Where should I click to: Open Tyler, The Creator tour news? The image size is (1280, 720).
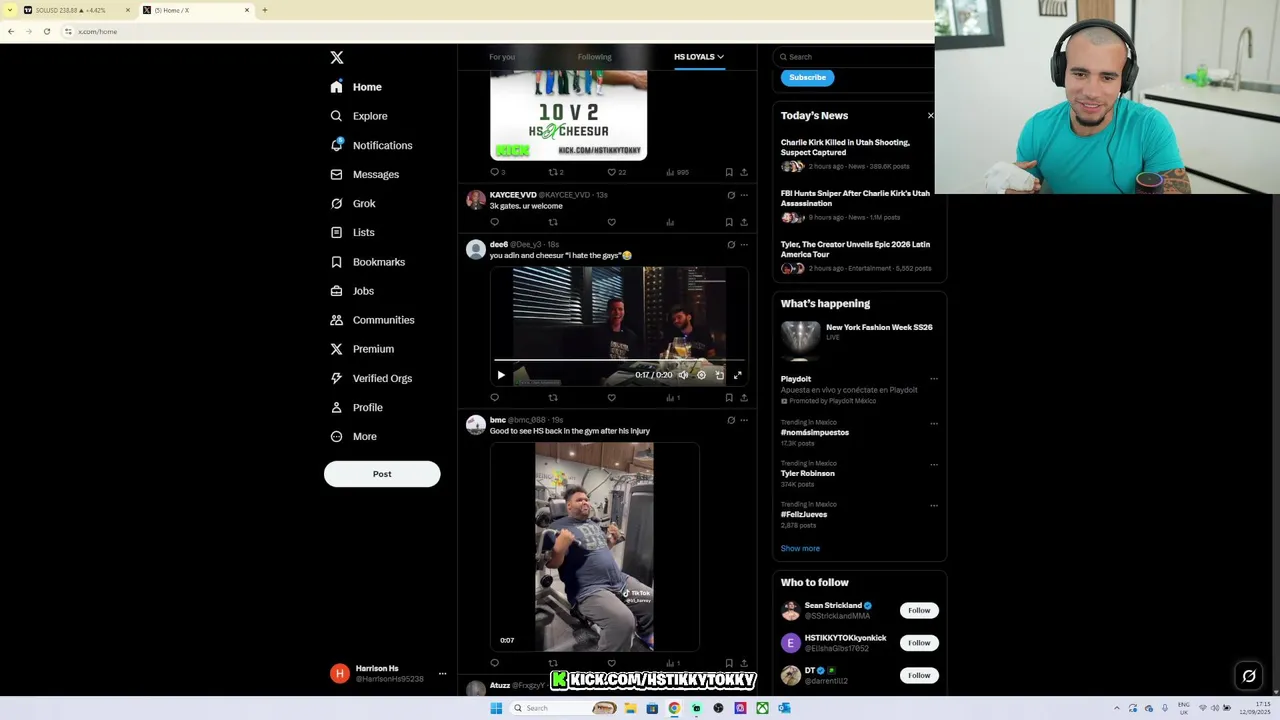coord(855,249)
